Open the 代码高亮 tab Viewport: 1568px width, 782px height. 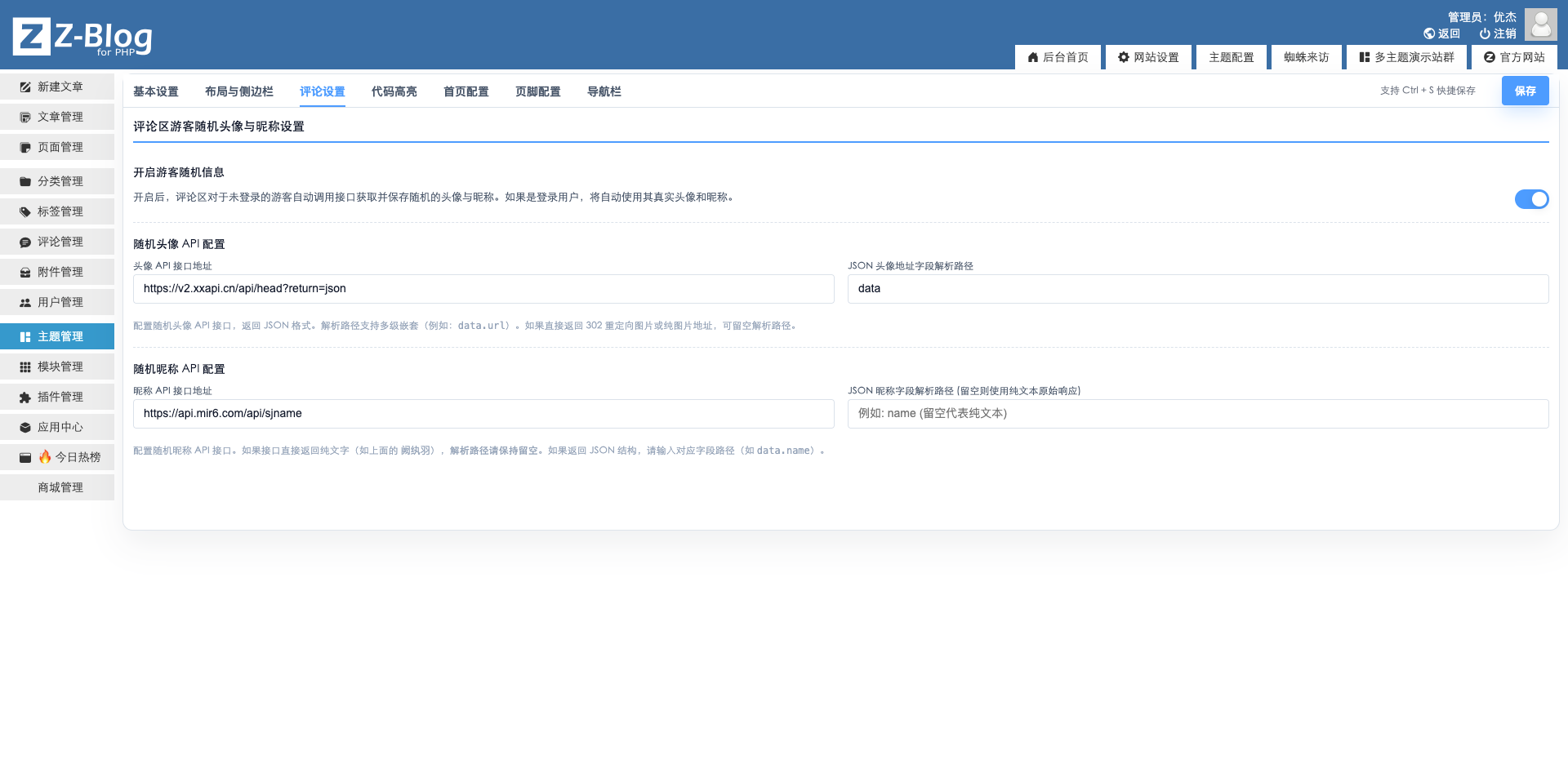click(x=394, y=91)
